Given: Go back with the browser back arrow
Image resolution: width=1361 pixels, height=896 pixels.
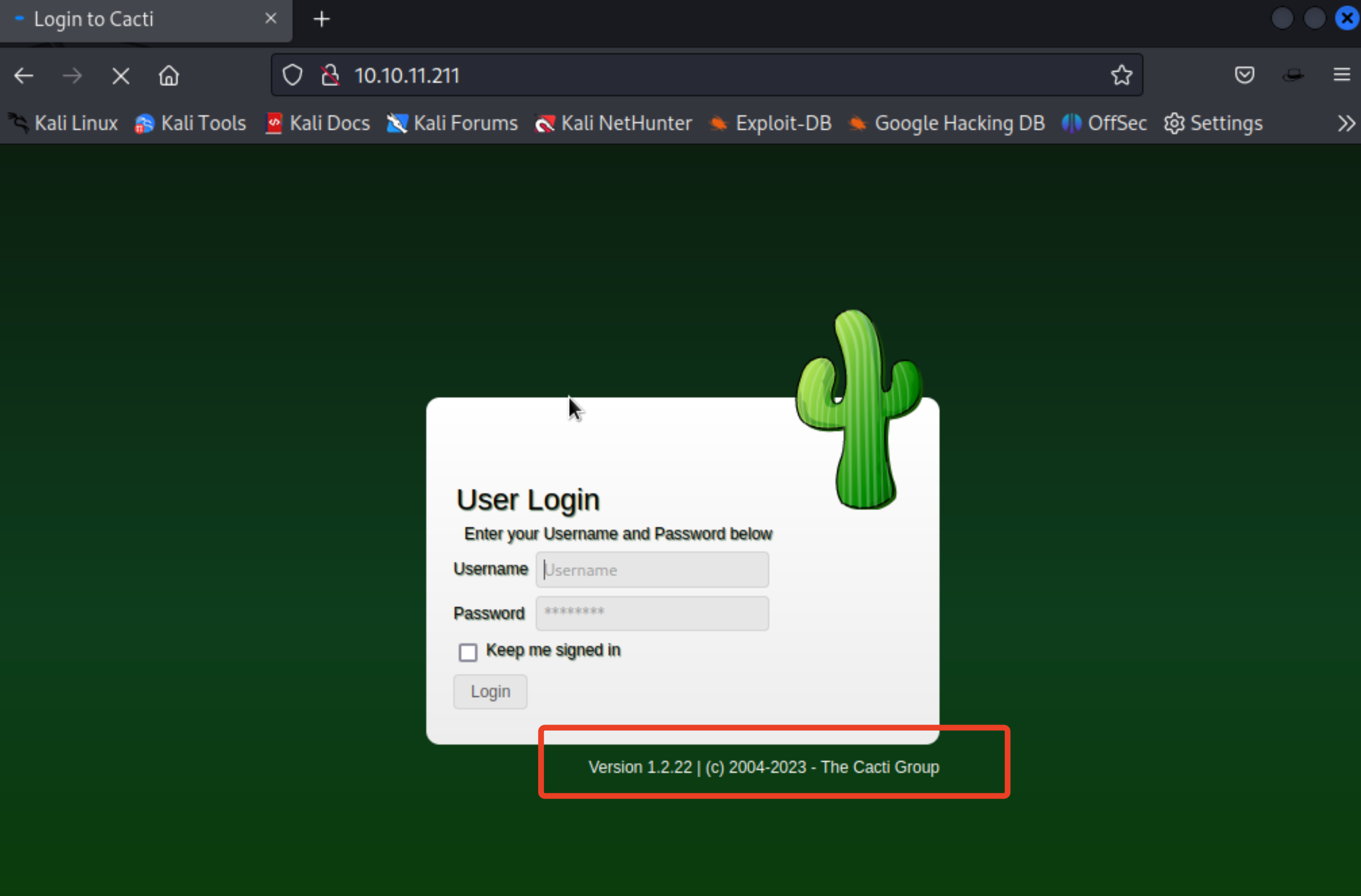Looking at the screenshot, I should [24, 75].
